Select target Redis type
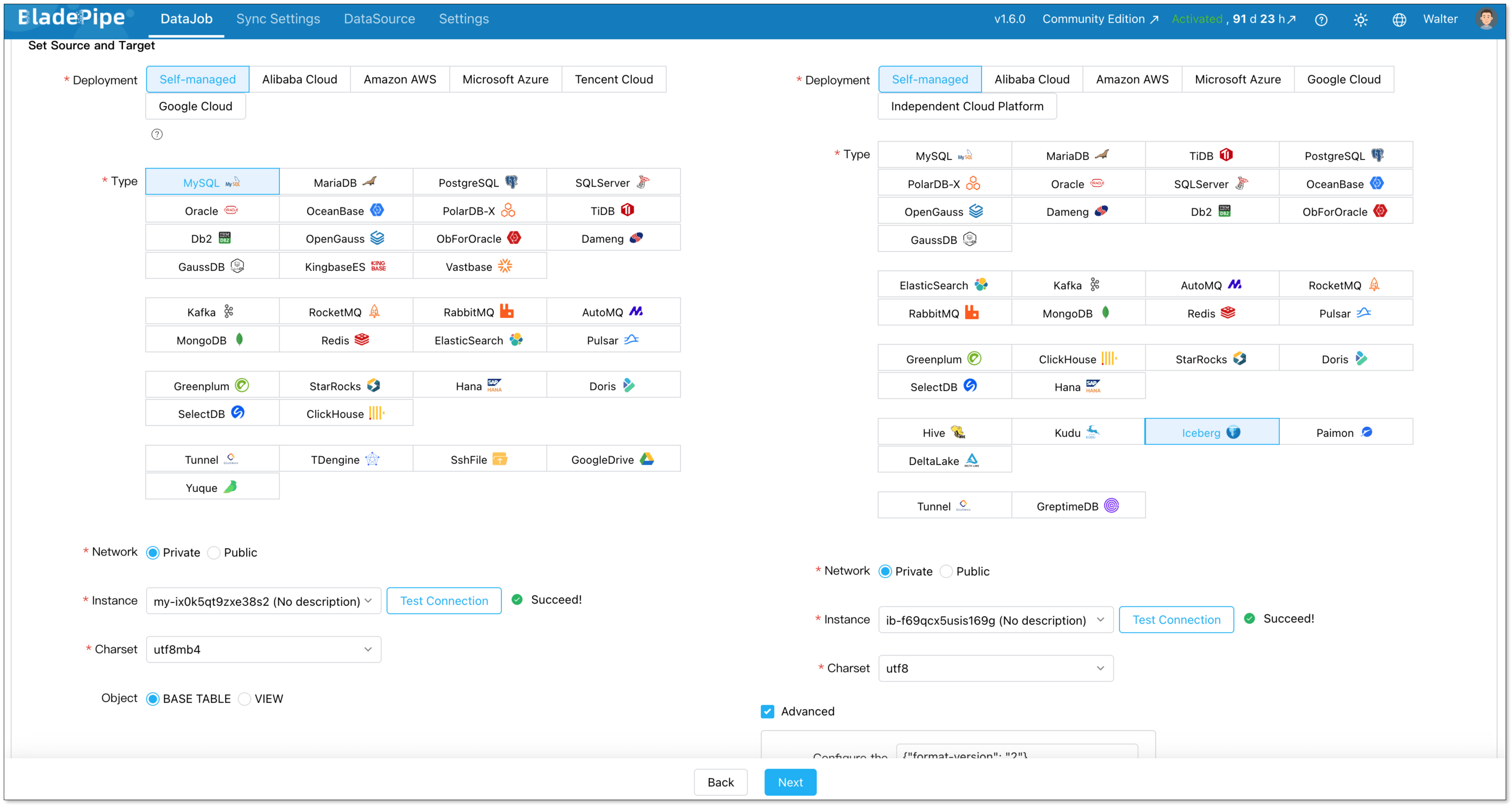 (1211, 313)
